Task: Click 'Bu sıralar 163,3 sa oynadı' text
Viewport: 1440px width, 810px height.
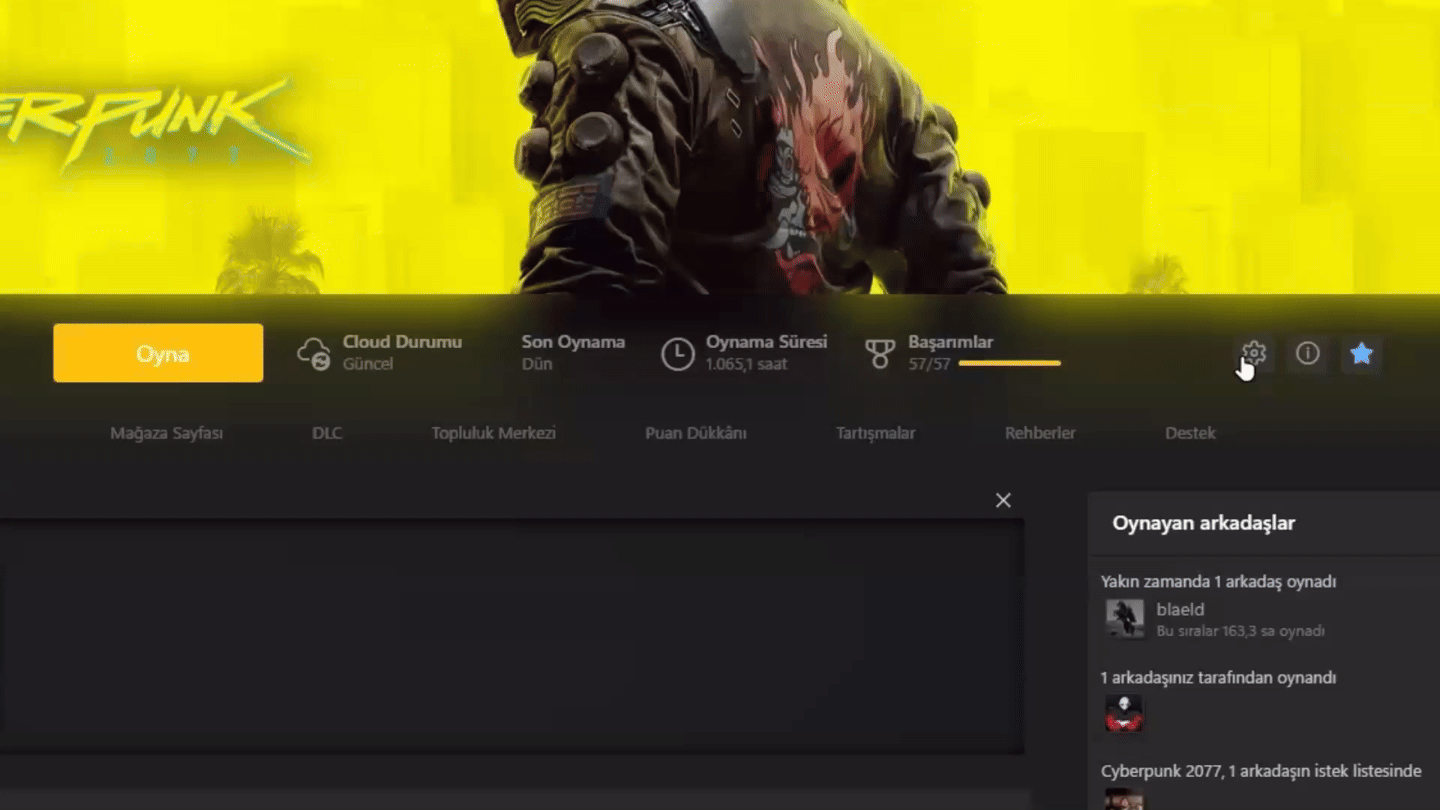Action: [1240, 631]
